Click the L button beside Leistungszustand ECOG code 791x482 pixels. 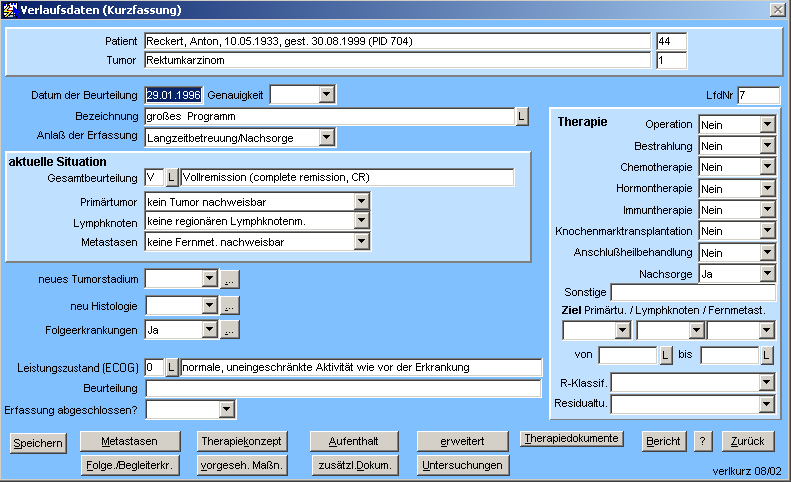point(171,367)
